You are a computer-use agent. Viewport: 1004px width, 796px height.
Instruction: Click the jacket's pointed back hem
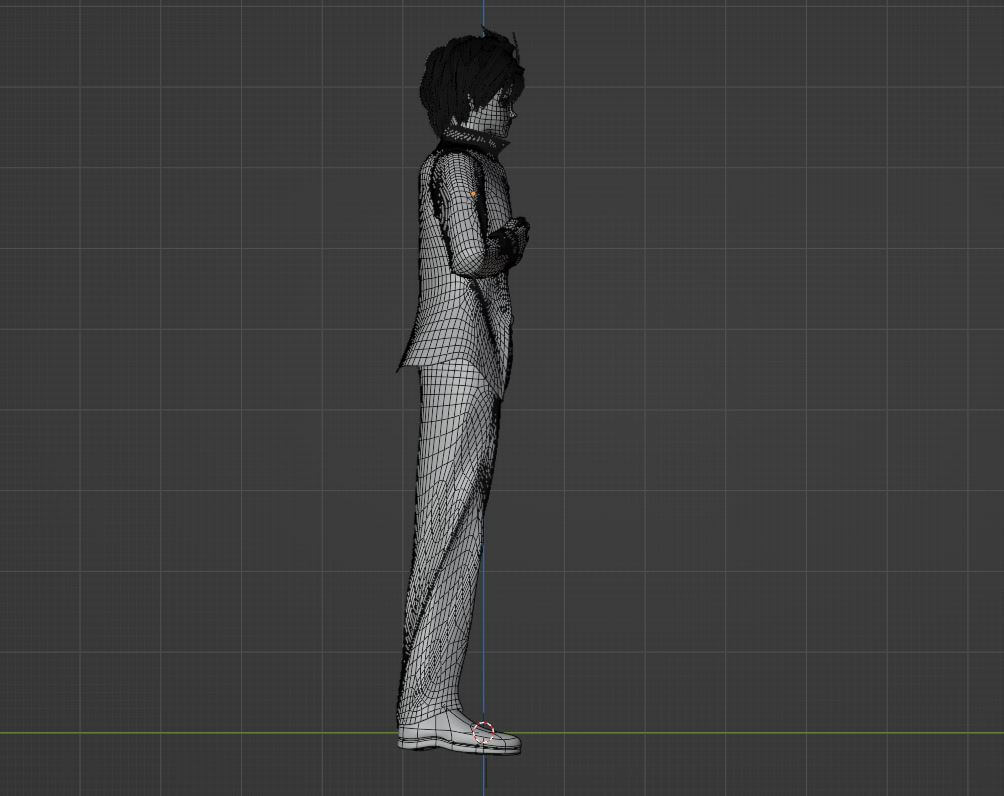point(404,362)
